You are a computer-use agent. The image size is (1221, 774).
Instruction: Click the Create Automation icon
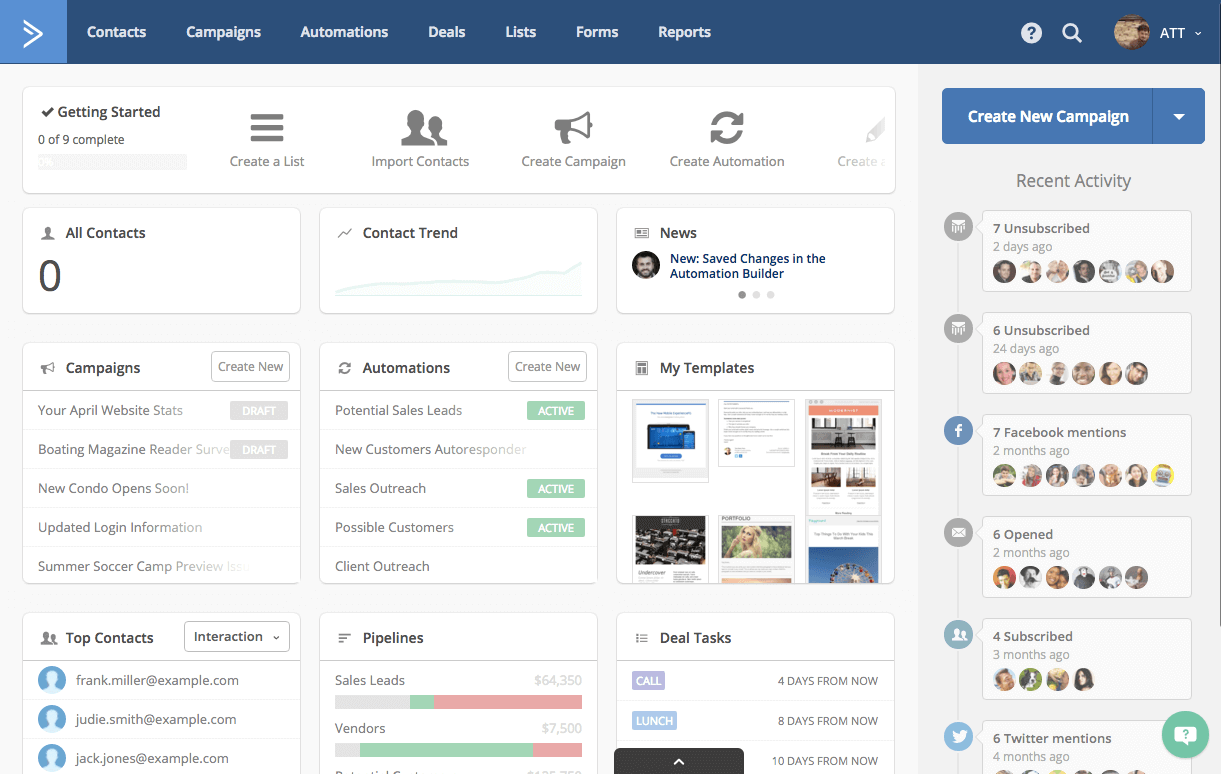click(x=727, y=128)
